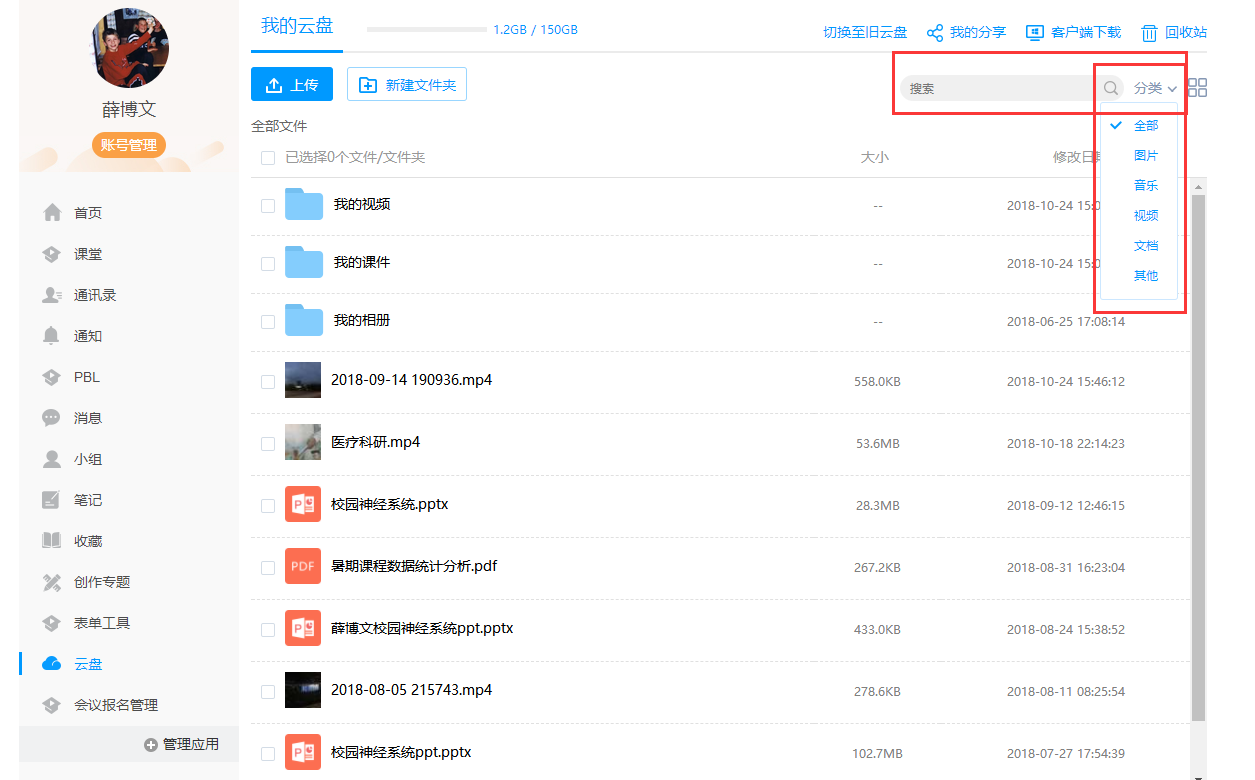Click the 会议报名管理 icon
Image resolution: width=1255 pixels, height=780 pixels.
[52, 705]
